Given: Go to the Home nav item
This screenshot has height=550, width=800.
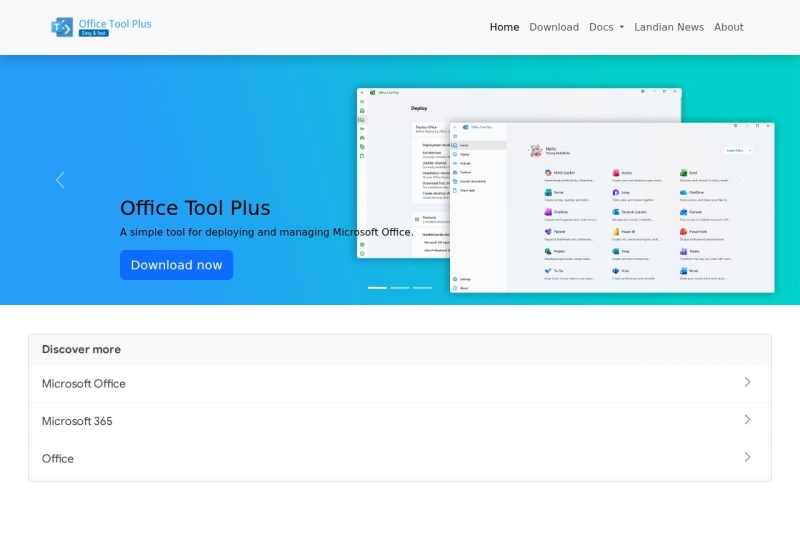Looking at the screenshot, I should [x=504, y=27].
